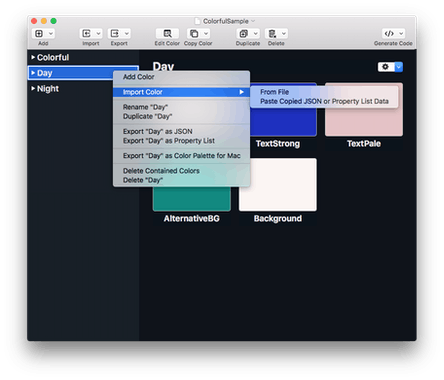Open the Copy Color dropdown arrow

click(x=206, y=33)
